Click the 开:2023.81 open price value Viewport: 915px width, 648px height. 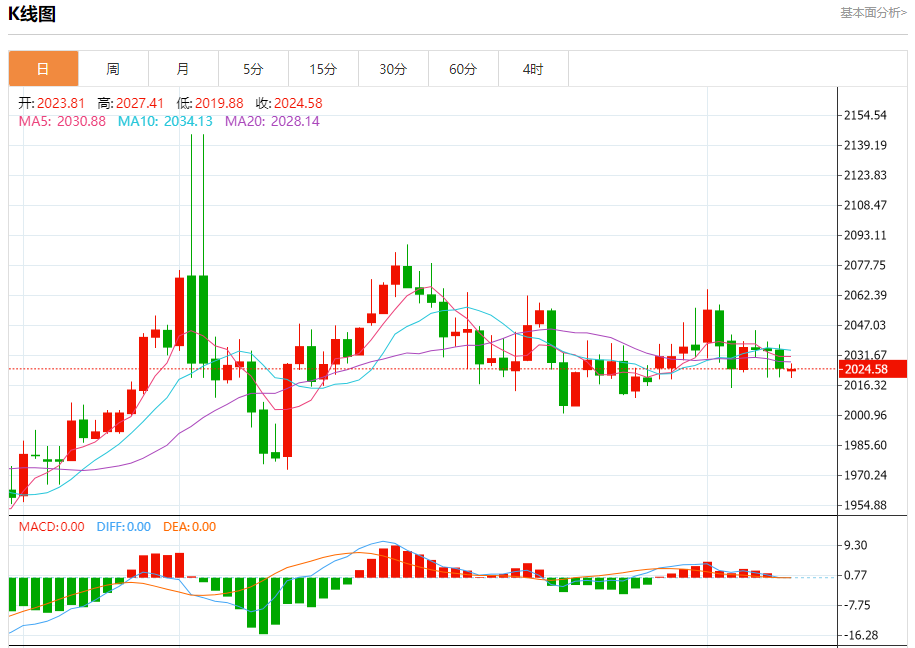51,103
